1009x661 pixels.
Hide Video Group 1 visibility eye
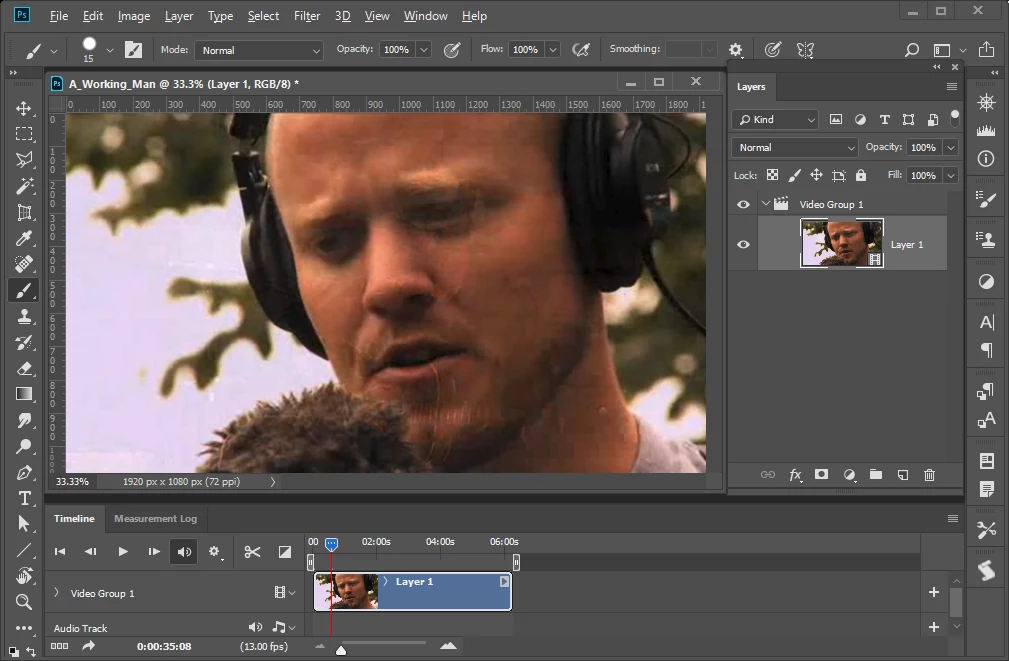click(743, 204)
